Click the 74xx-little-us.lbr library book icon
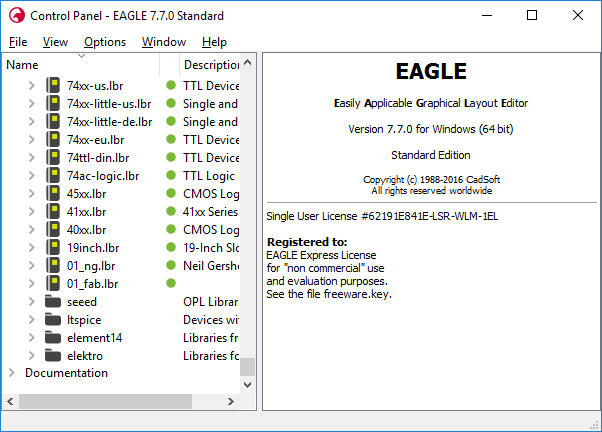This screenshot has height=432, width=602. 53,103
